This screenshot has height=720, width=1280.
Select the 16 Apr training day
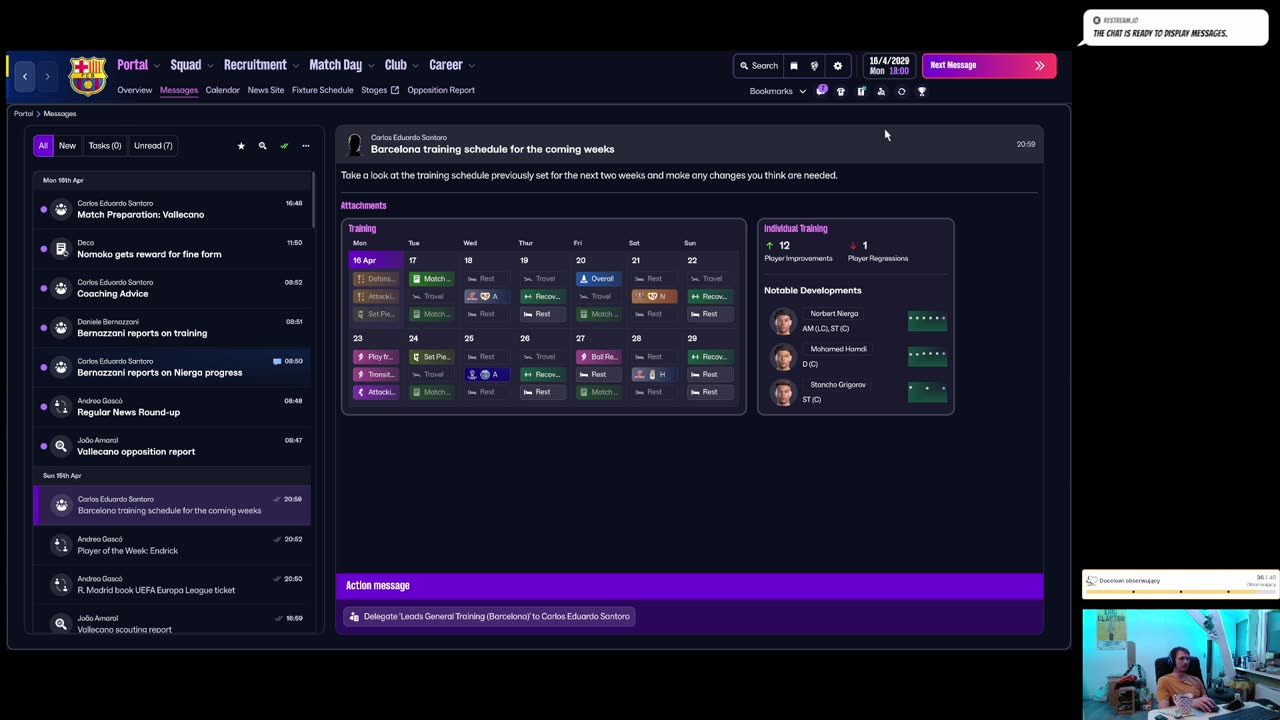click(376, 260)
